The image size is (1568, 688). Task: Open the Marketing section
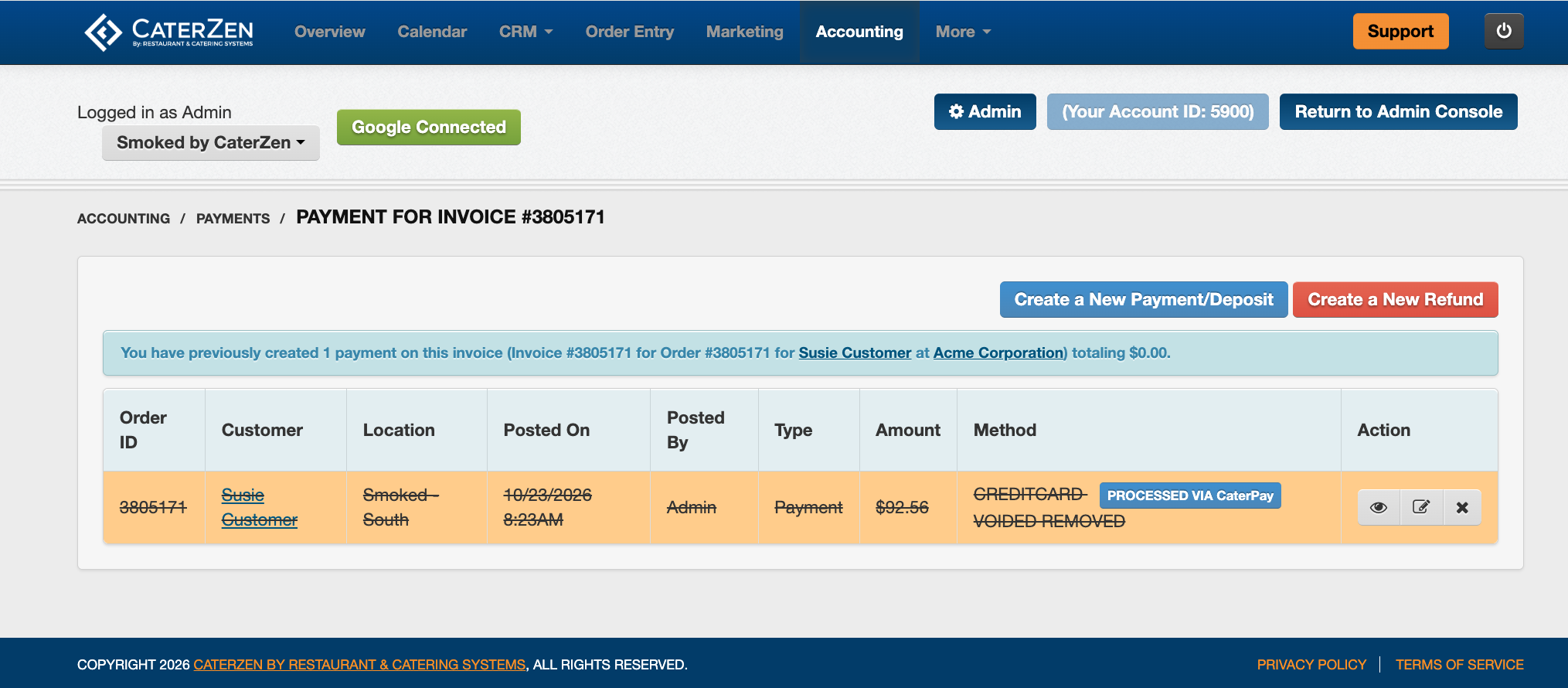click(x=744, y=32)
